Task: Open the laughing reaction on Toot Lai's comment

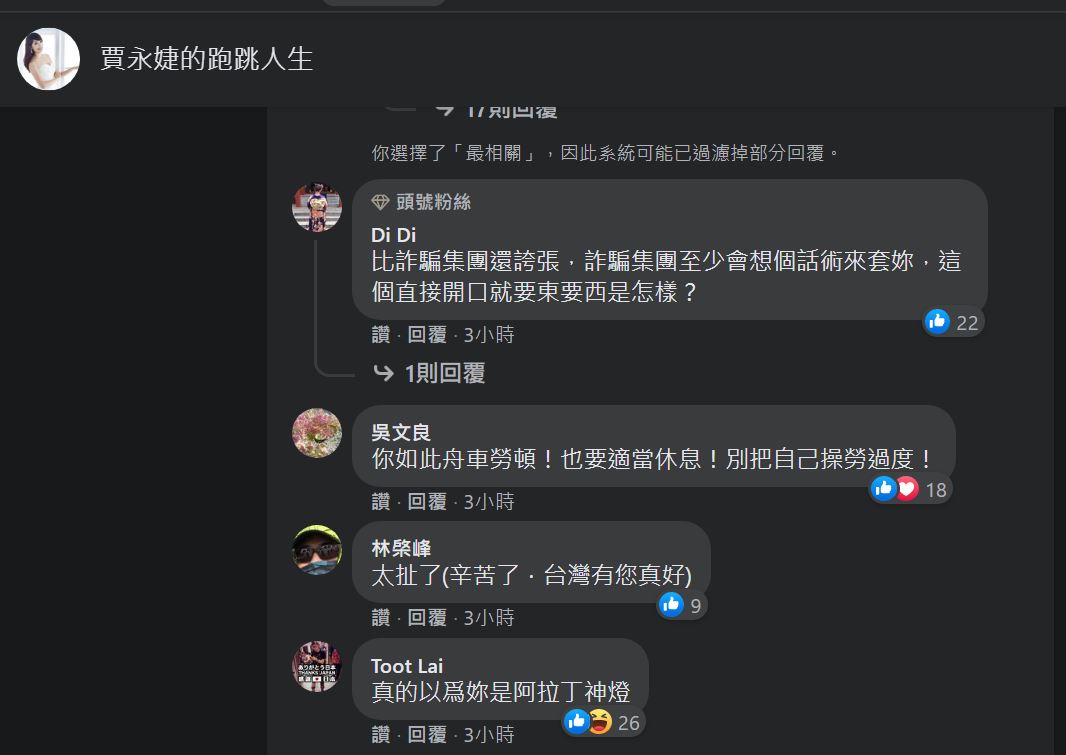Action: 600,721
